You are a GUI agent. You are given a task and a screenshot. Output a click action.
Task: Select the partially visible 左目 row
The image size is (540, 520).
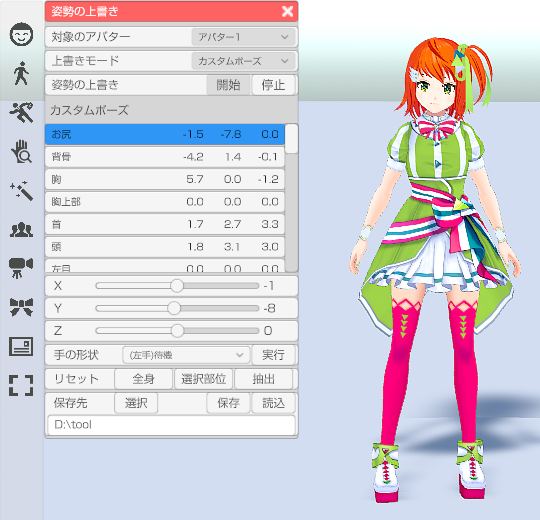165,266
